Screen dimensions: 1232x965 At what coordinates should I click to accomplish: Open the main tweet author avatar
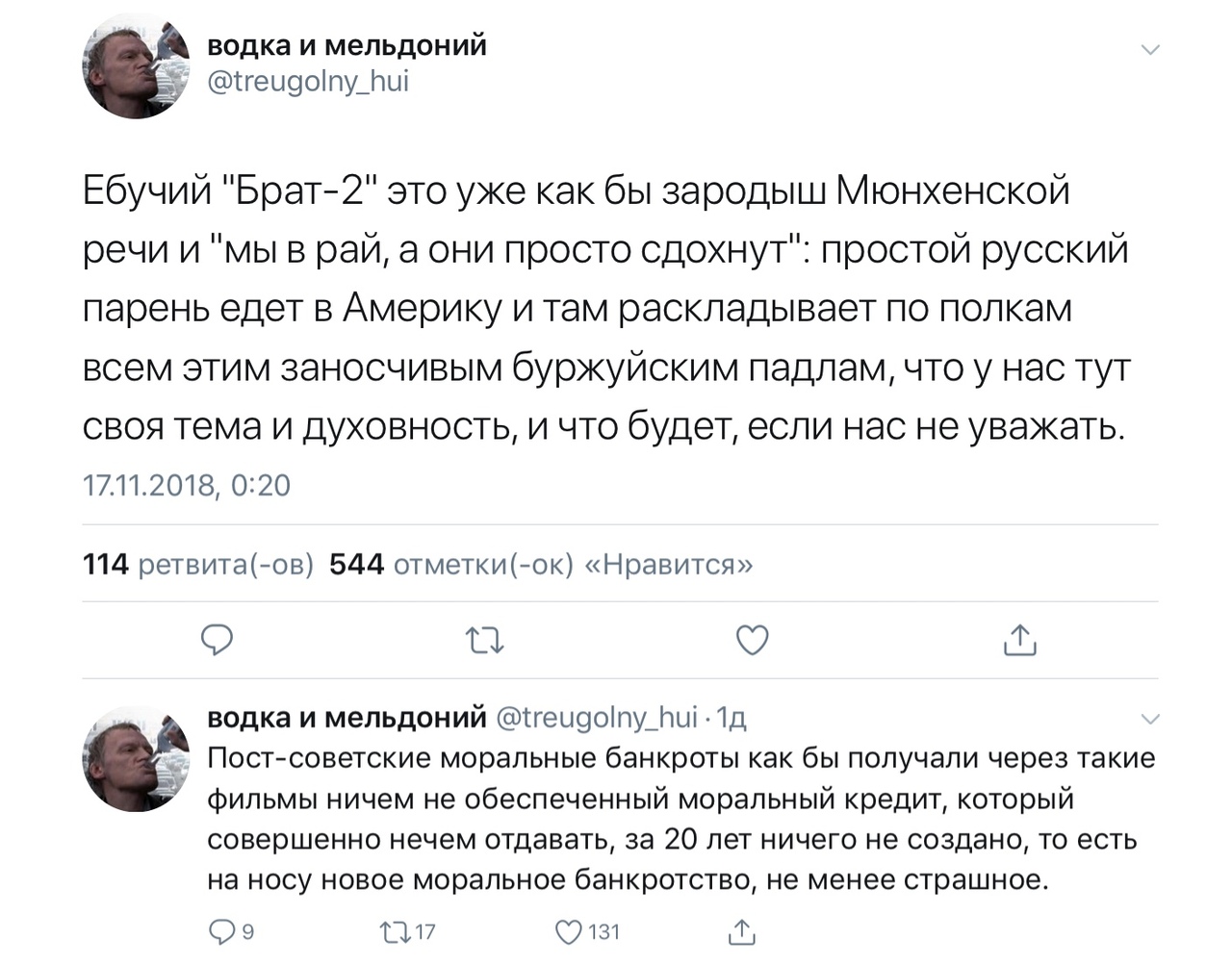(137, 69)
